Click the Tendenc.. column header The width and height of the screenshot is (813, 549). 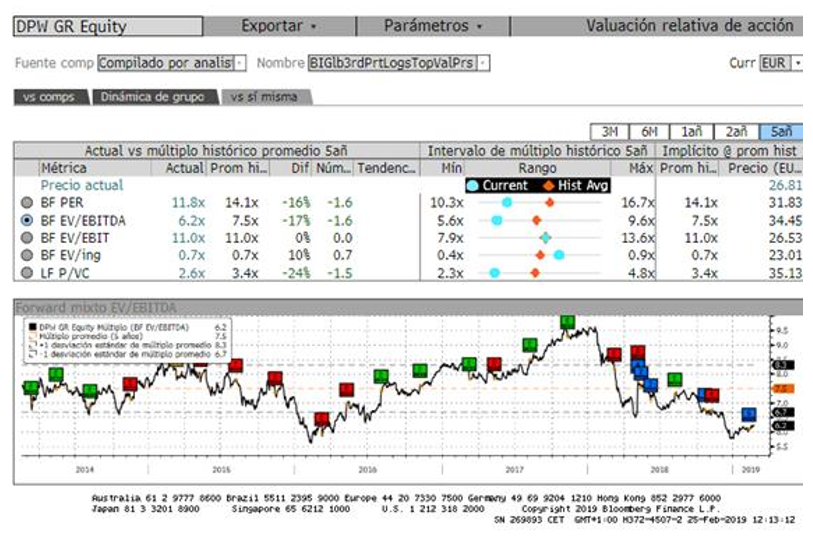click(x=386, y=168)
